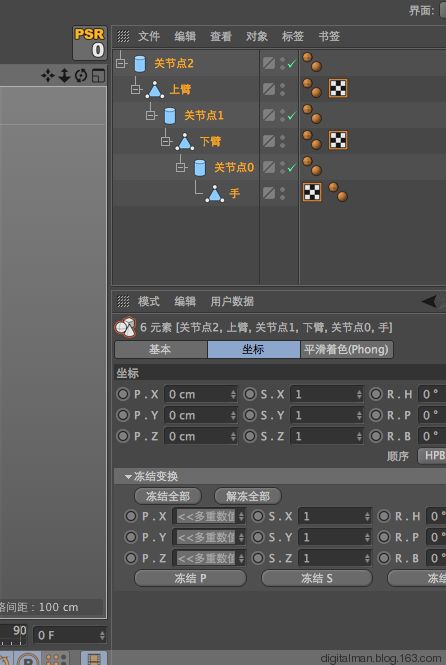This screenshot has height=665, width=446.
Task: Click the attribute manager back arrow
Action: 429,302
